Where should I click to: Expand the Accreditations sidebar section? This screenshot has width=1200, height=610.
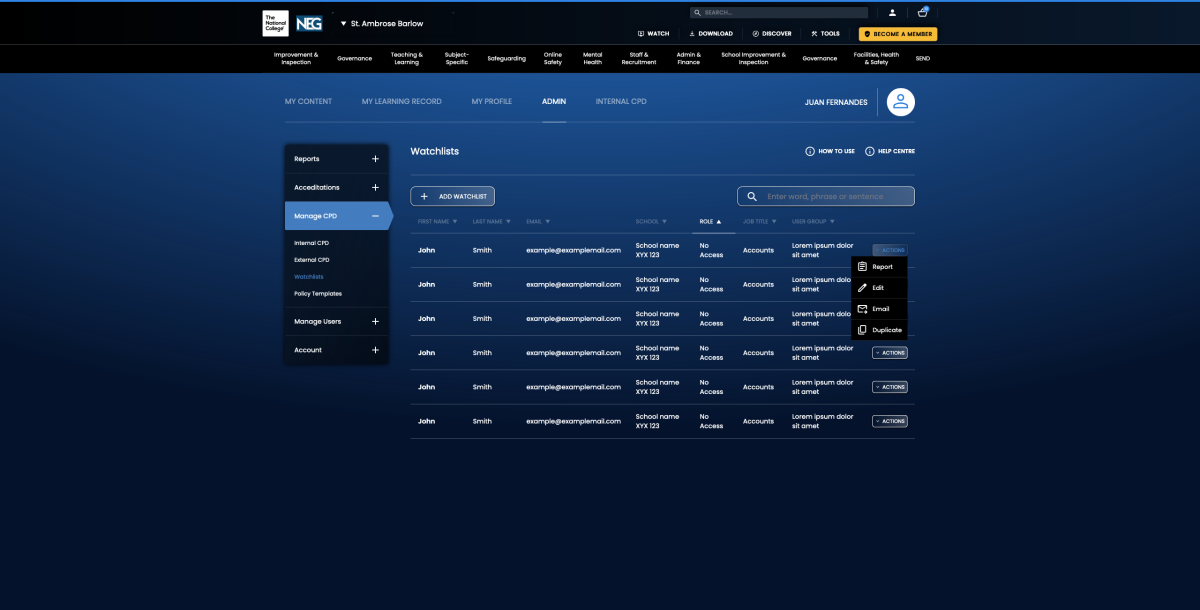coord(336,187)
